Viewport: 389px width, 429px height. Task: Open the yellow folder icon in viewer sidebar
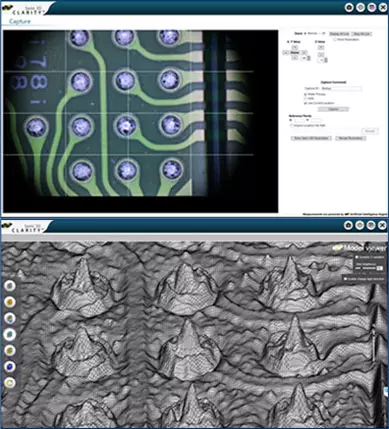pos(10,383)
